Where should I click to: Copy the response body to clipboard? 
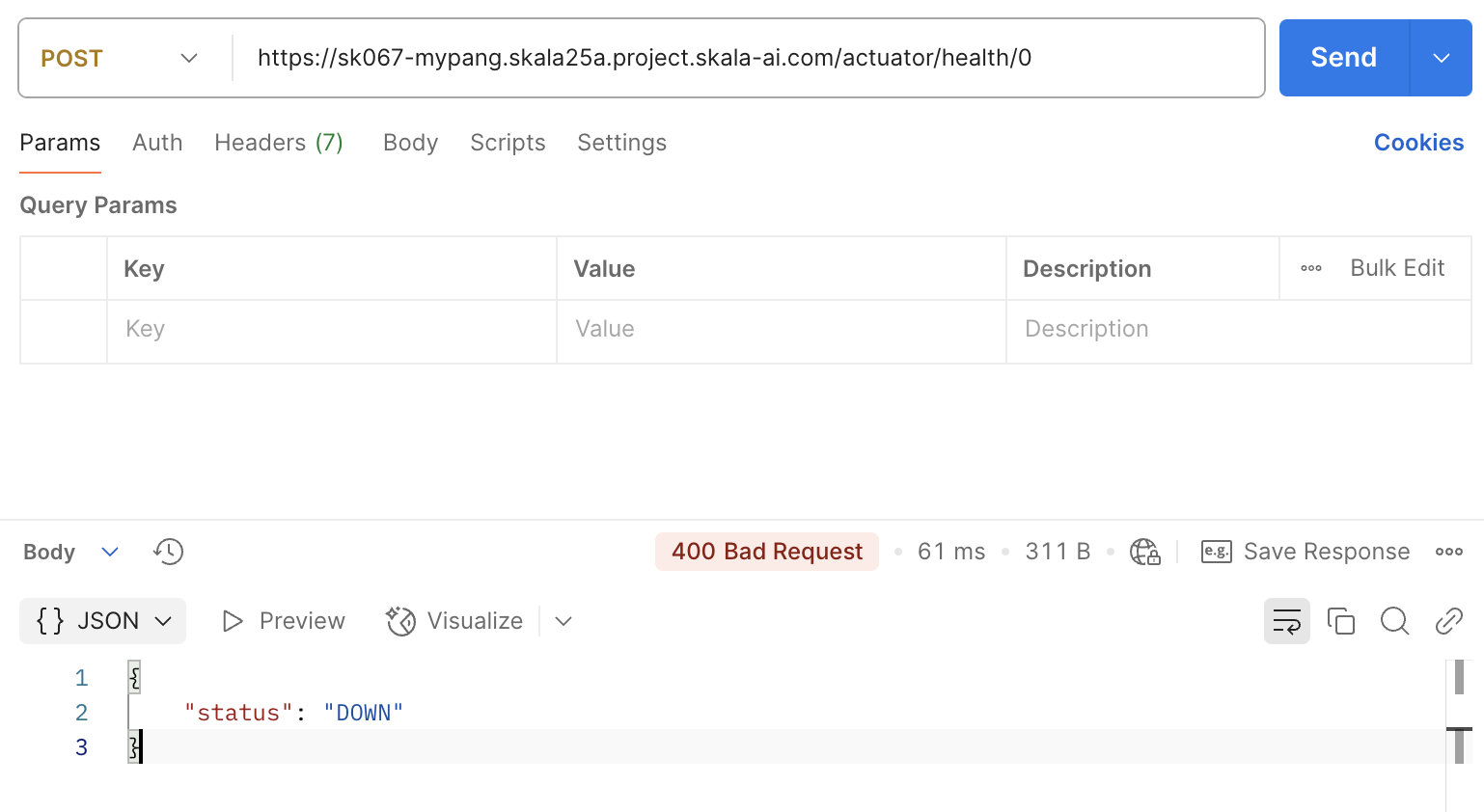[1340, 621]
